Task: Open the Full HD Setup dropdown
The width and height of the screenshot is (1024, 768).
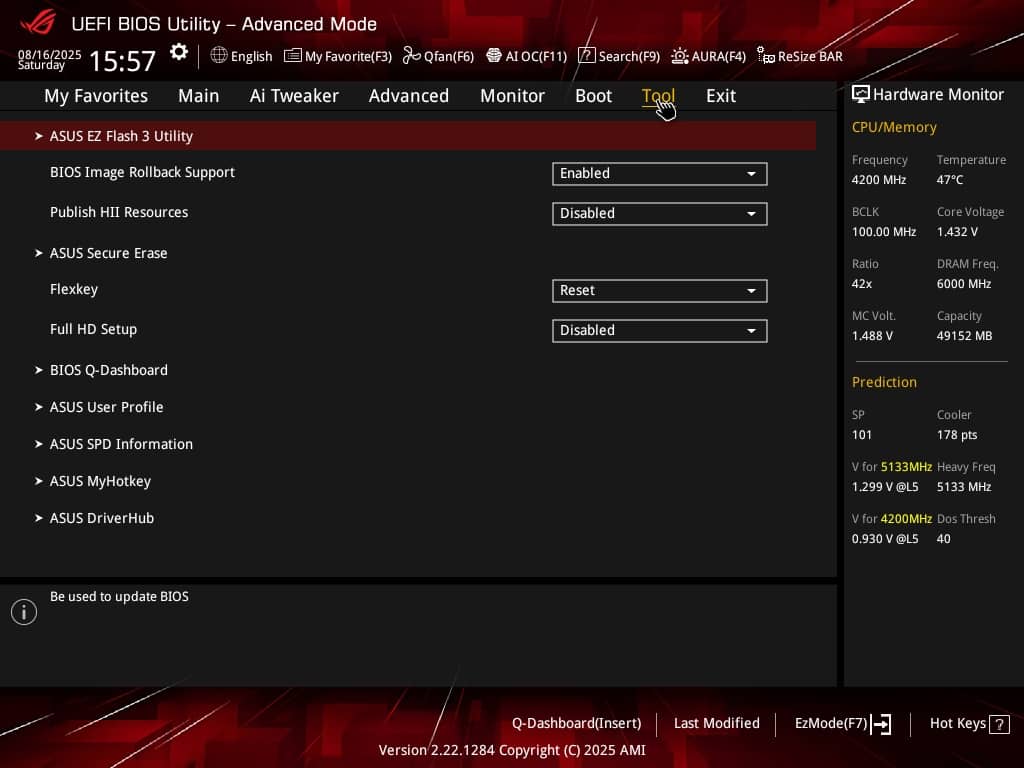Action: (660, 330)
